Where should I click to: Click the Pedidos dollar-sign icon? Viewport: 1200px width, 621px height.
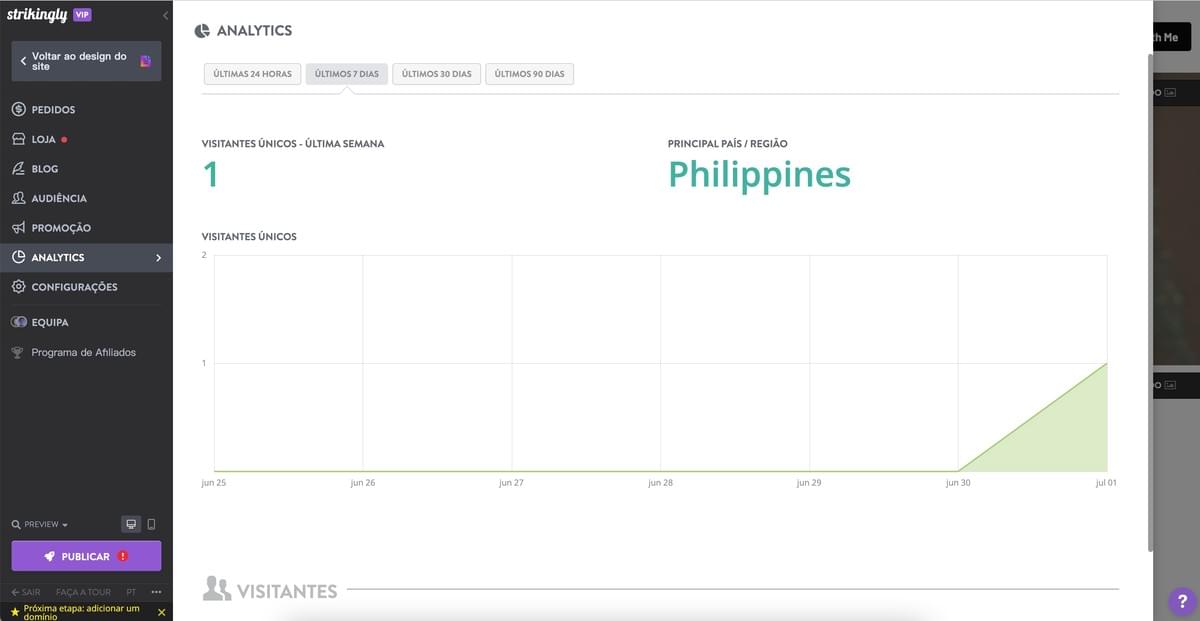pos(18,110)
